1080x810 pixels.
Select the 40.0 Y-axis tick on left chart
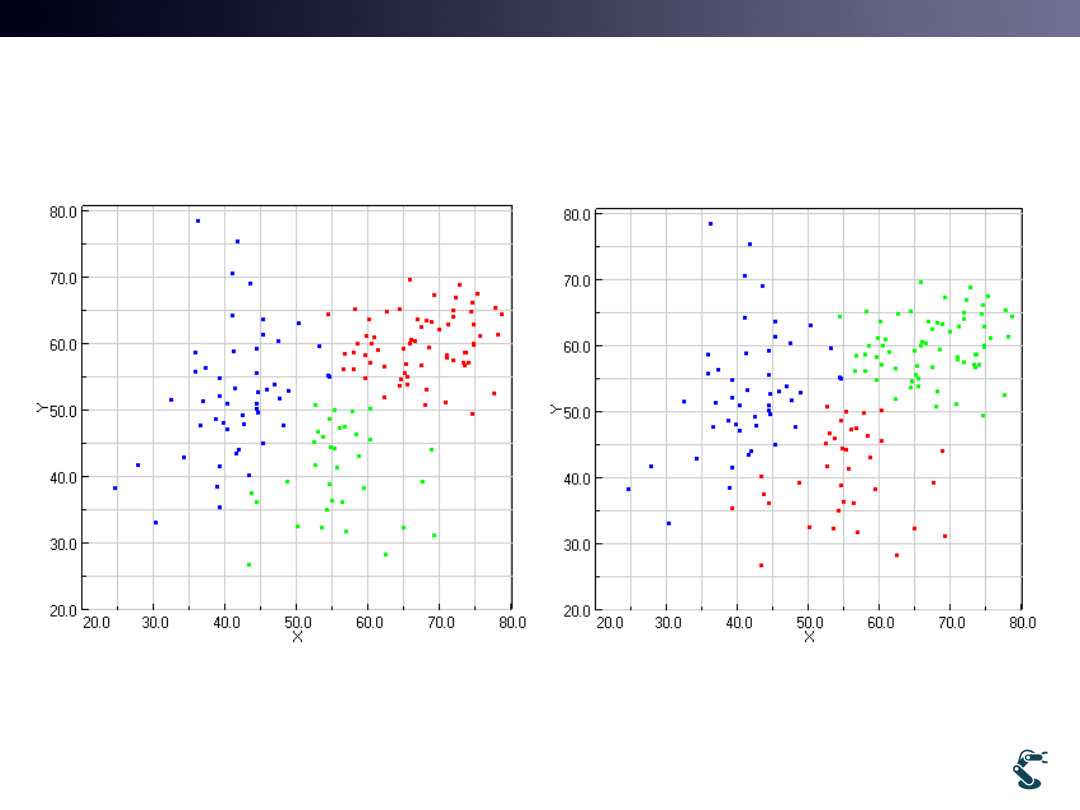(x=64, y=477)
